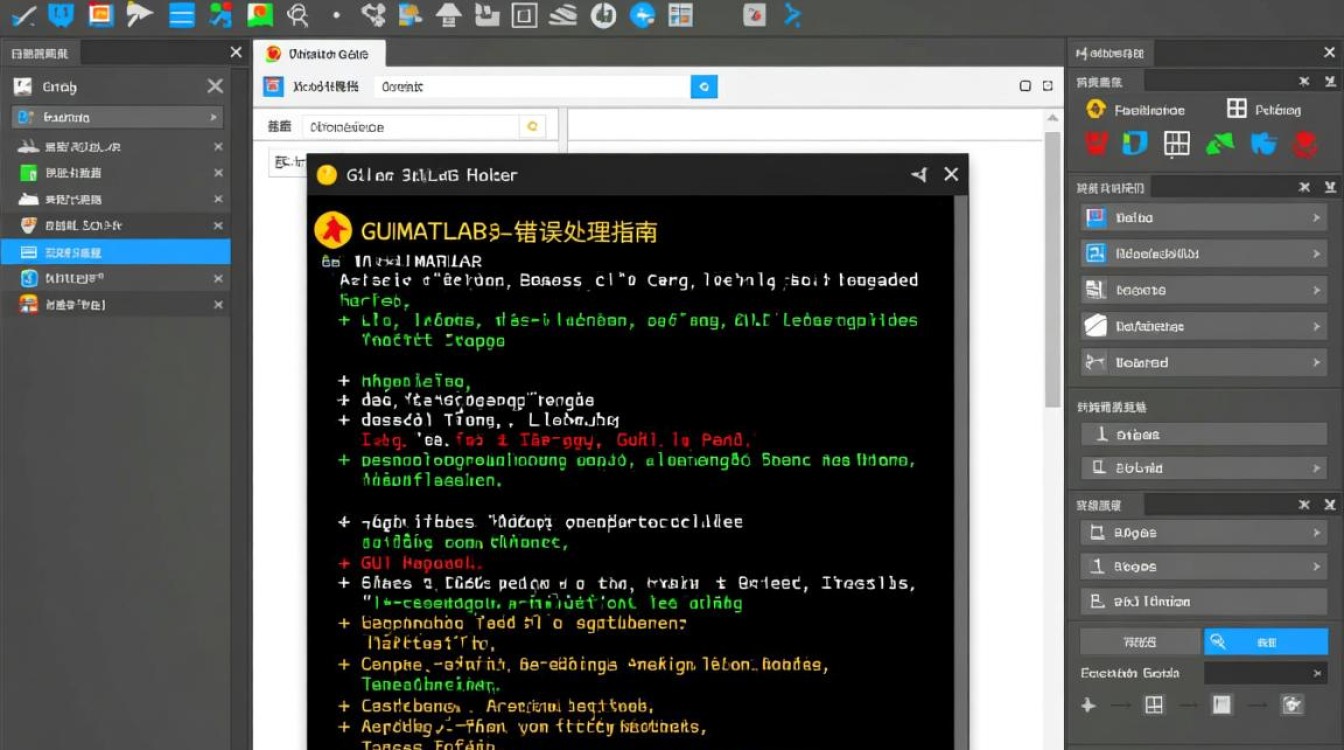Click the orange square picture icon in toolbar
Screen dimensions: 1344x750
(100, 14)
